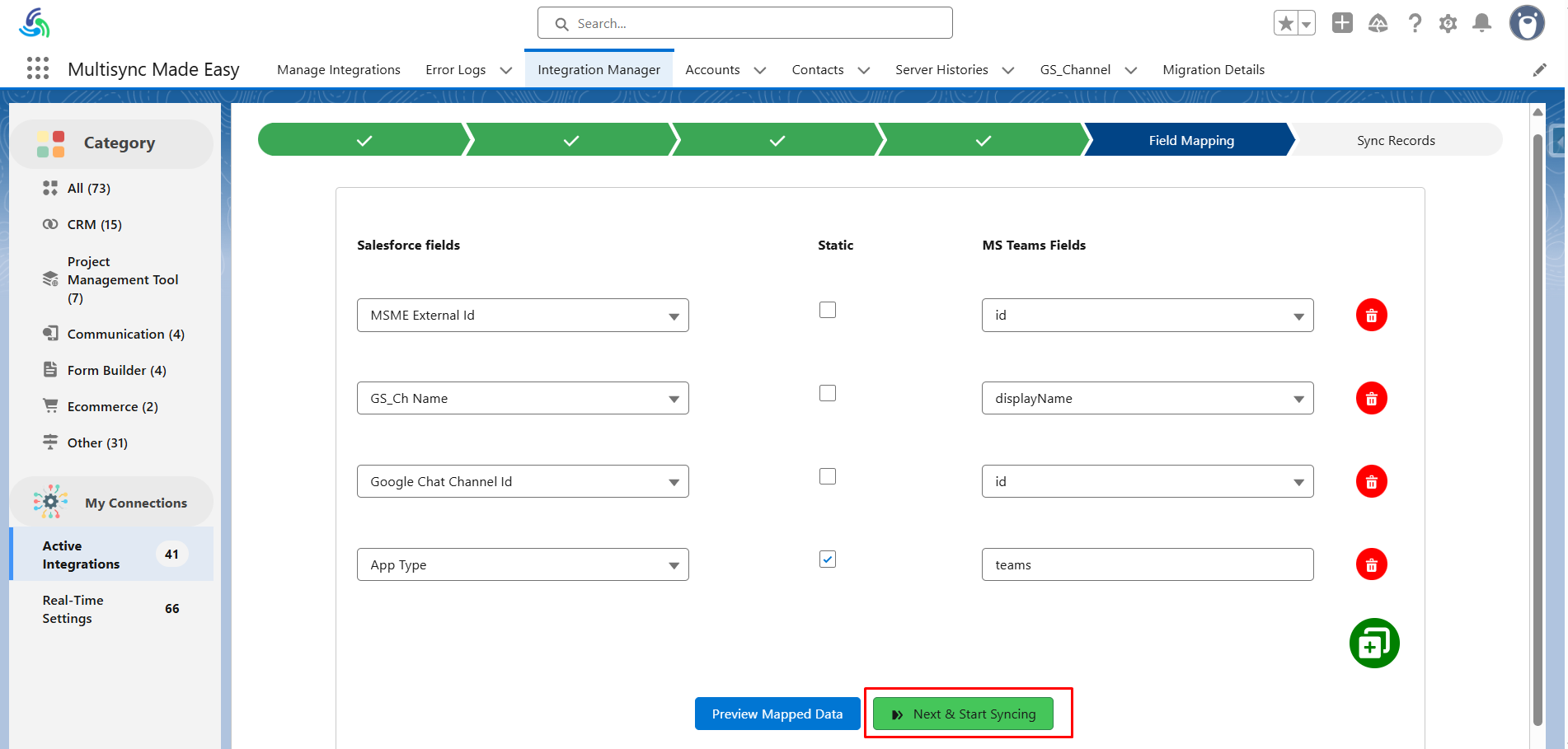Toggle Static checkbox for GS_Ch Name

click(x=828, y=393)
